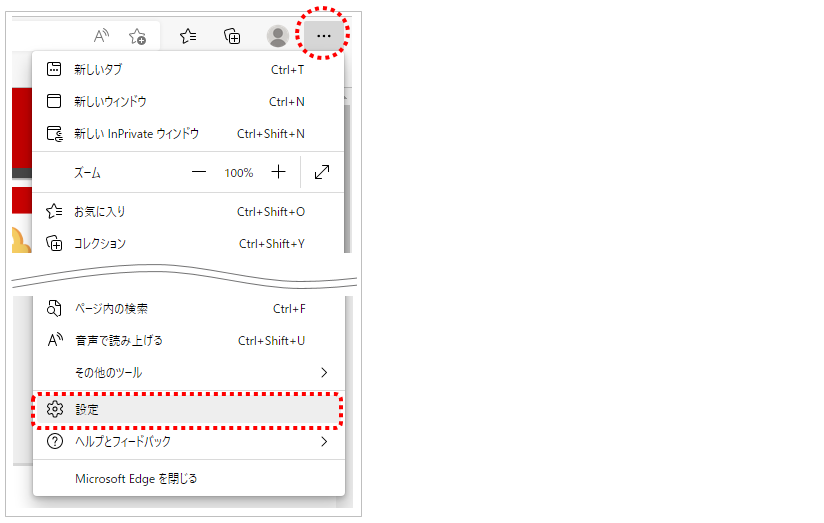Expand the その他のツール submenu arrow
The image size is (824, 523).
point(323,372)
